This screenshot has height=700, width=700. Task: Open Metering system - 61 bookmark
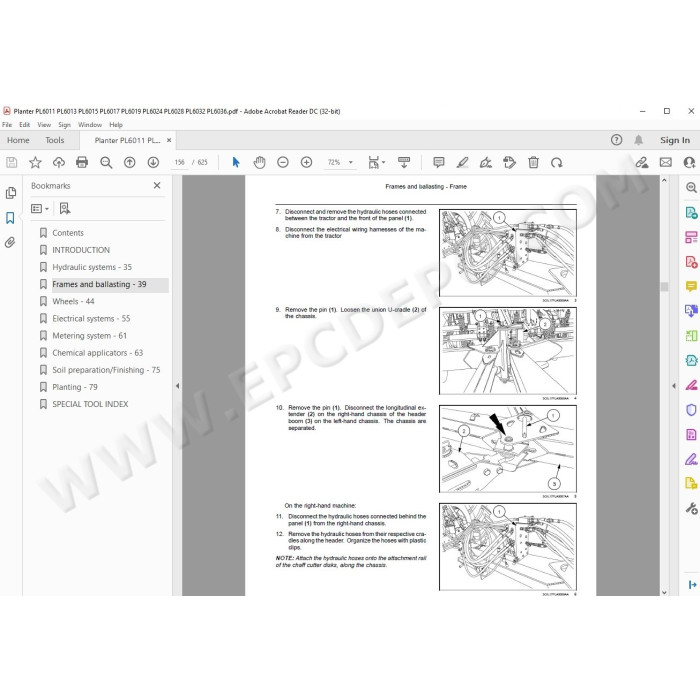[x=89, y=336]
